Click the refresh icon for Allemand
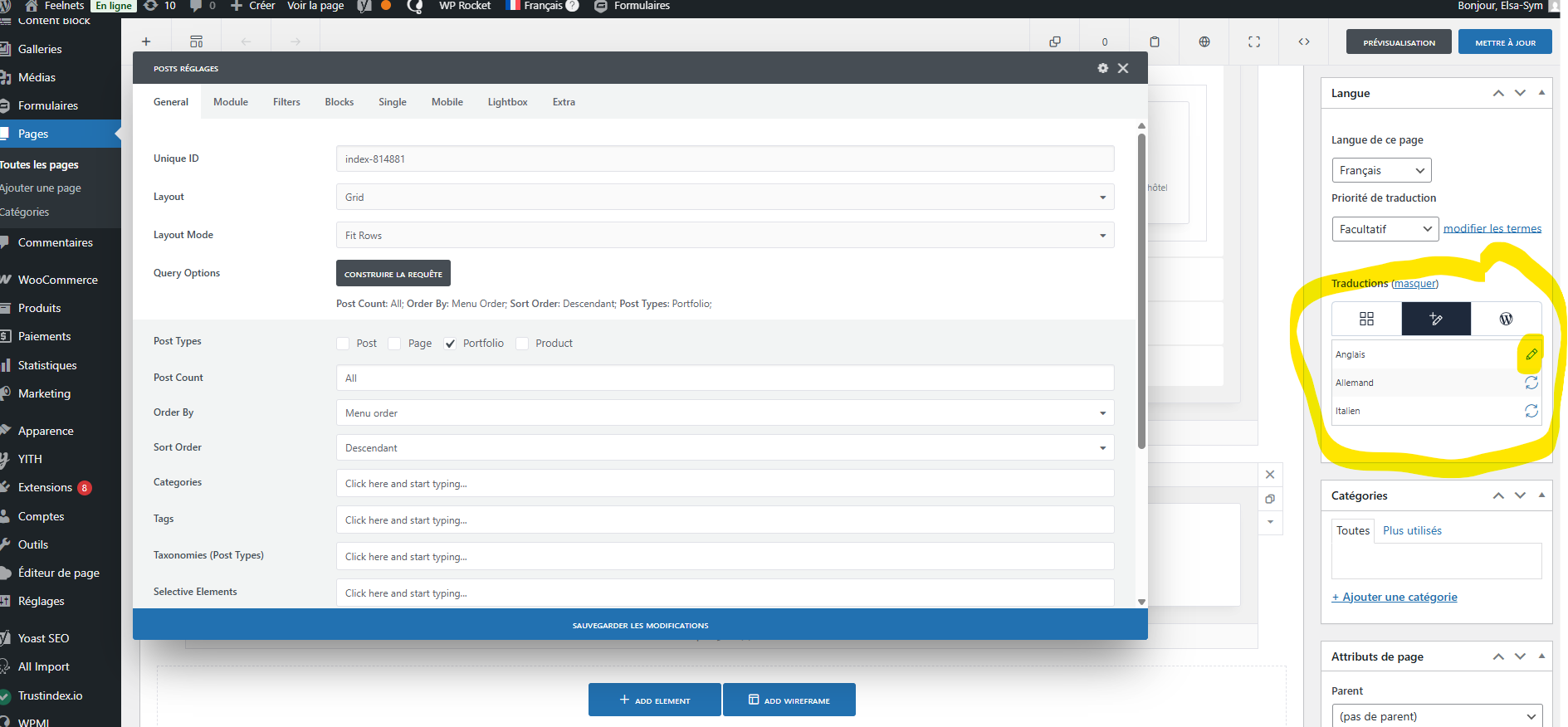 point(1531,383)
